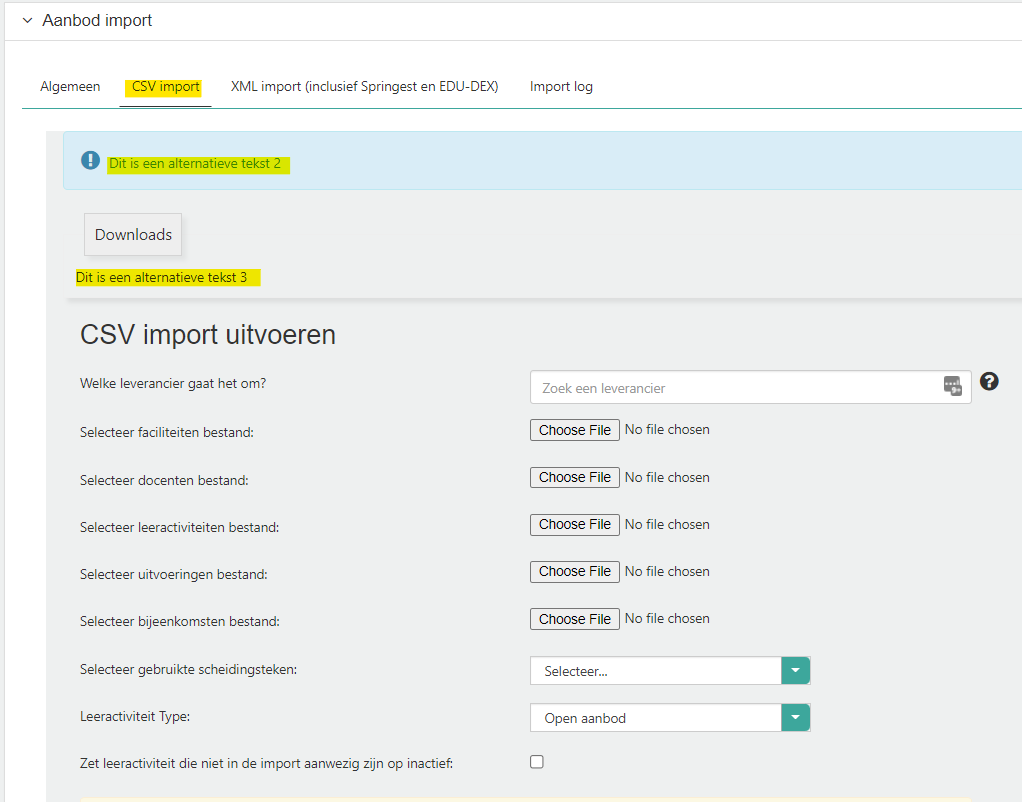Choose File for bijeenkomsten bestand
The width and height of the screenshot is (1022, 802).
point(574,619)
